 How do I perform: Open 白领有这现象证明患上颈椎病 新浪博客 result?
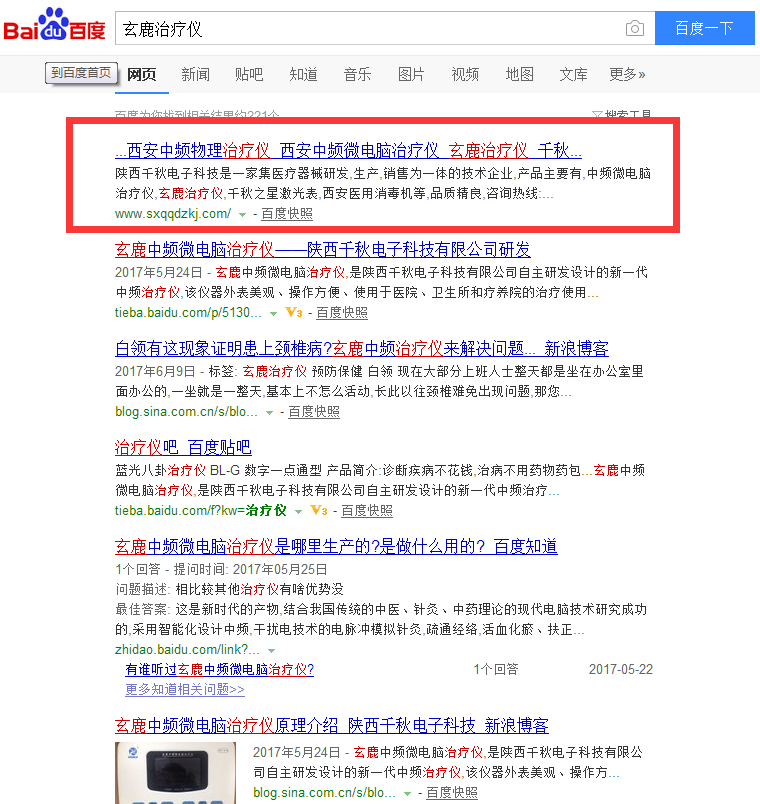pos(361,348)
